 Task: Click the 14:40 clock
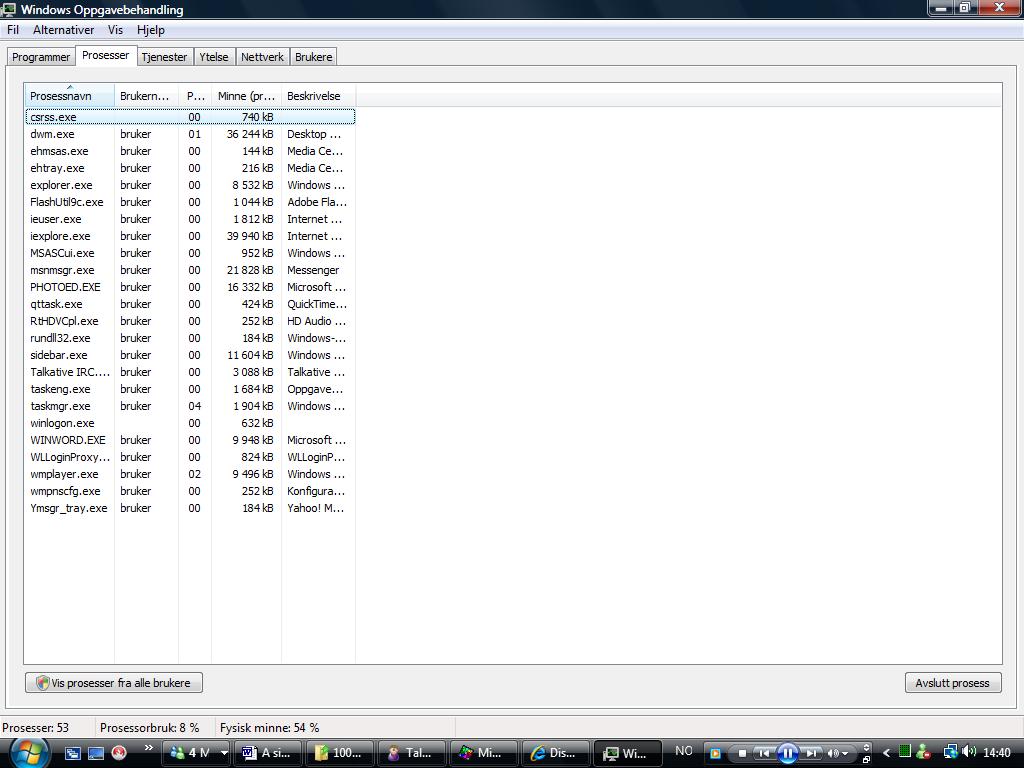997,753
